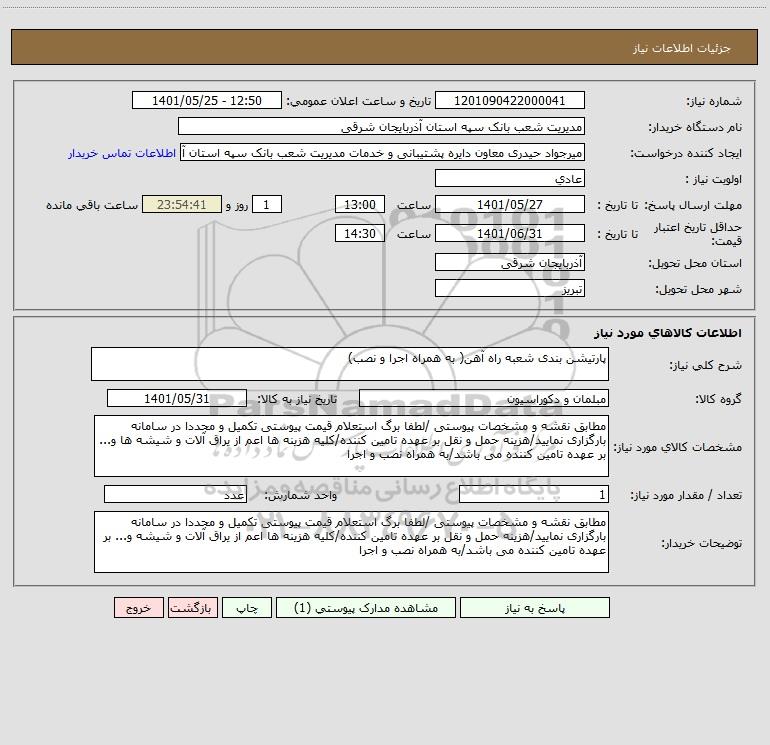Click the خروج exit button
The width and height of the screenshot is (770, 745).
point(138,608)
